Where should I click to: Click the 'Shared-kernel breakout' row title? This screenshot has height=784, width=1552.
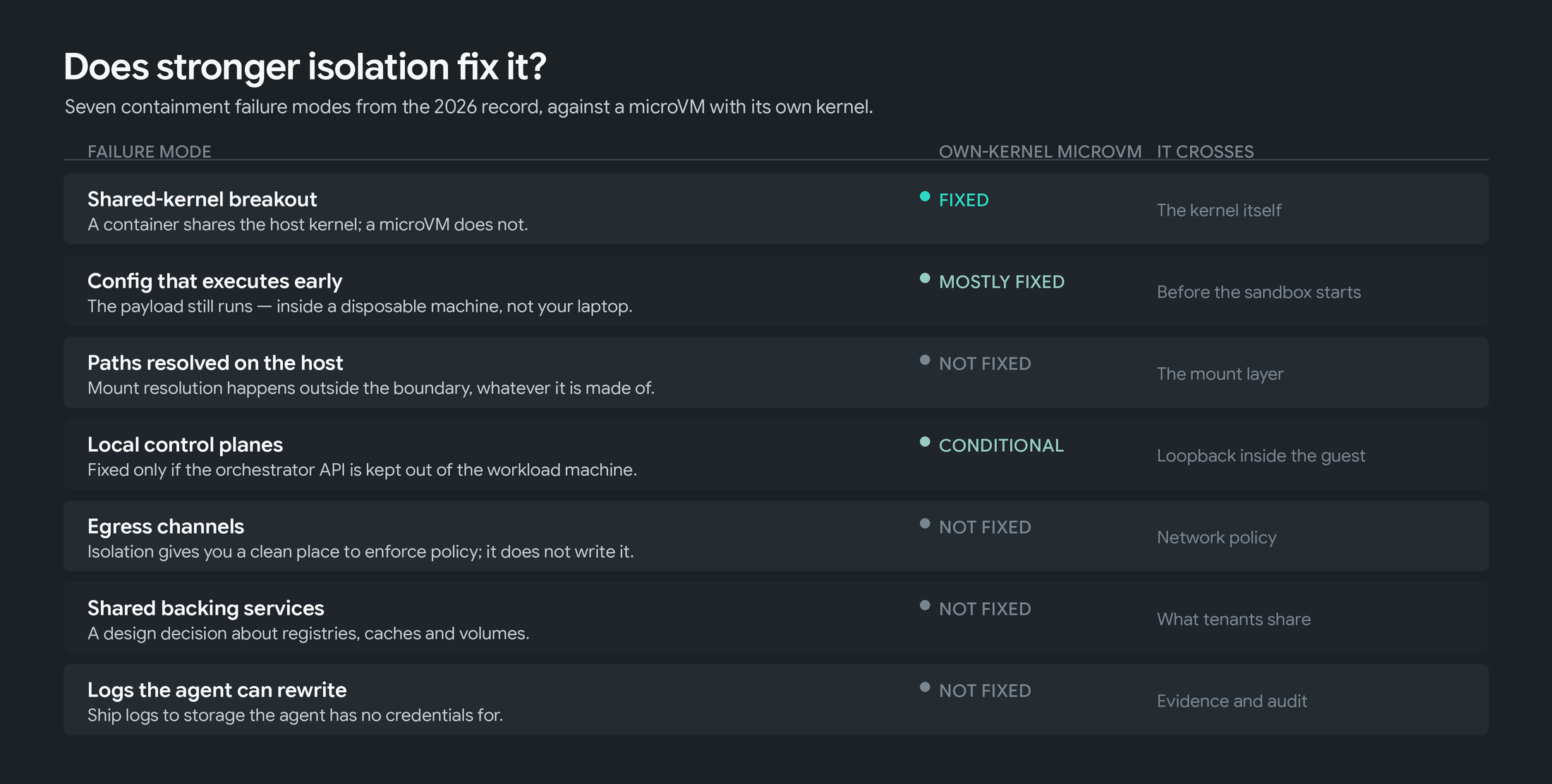click(202, 200)
